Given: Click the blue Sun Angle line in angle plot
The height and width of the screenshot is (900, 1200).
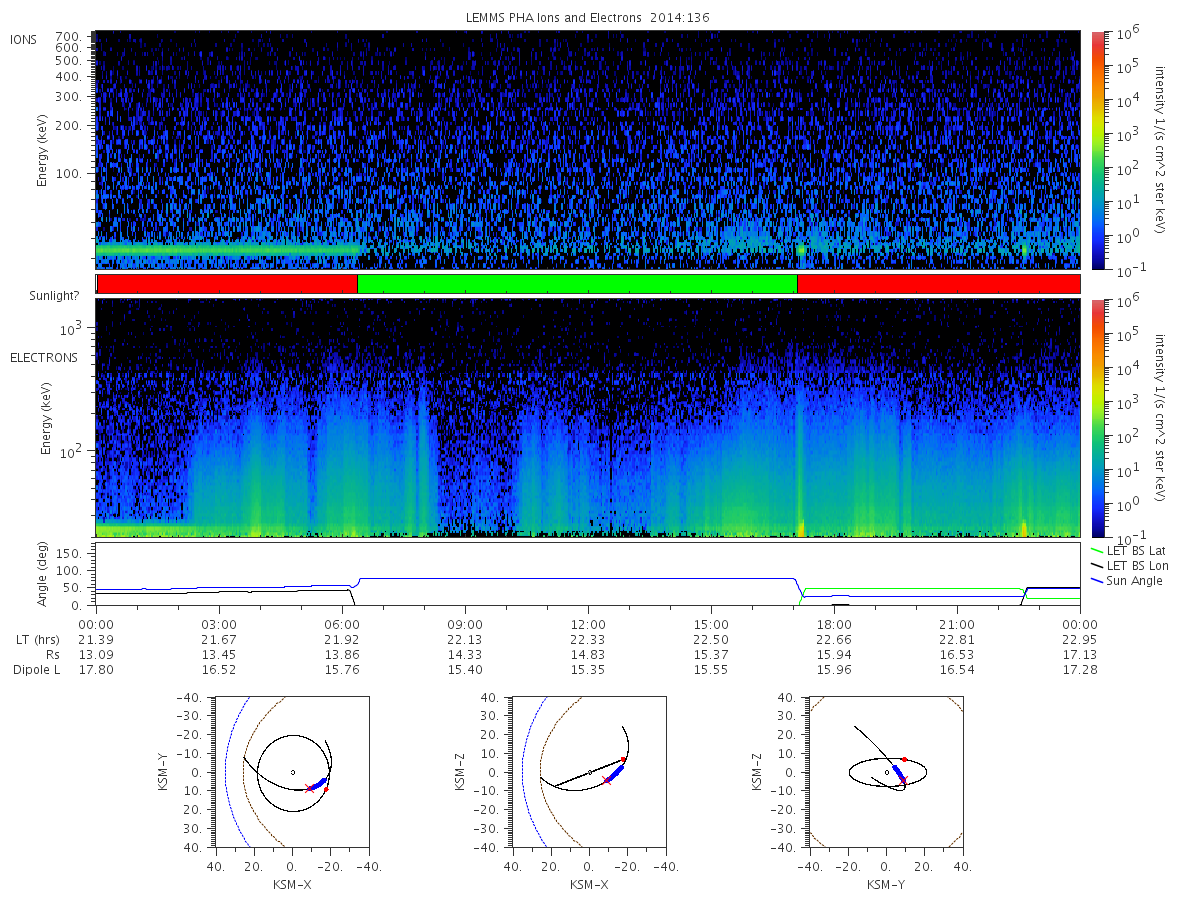Looking at the screenshot, I should (x=577, y=579).
